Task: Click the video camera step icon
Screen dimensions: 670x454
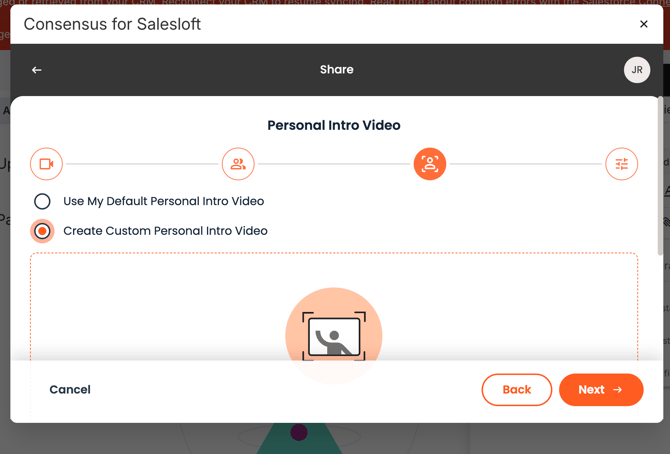Action: [x=46, y=164]
